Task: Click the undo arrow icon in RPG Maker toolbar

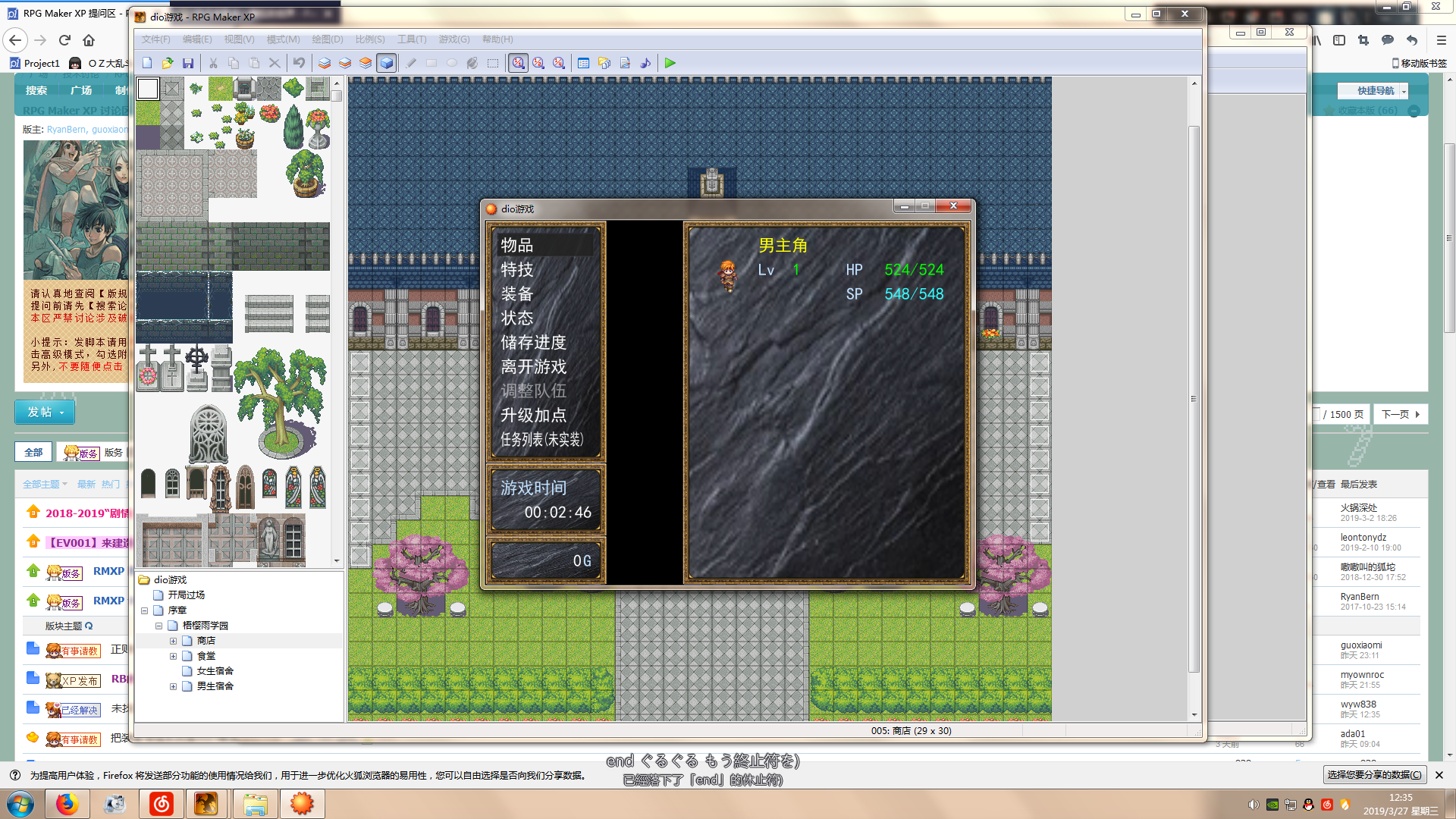Action: 300,63
